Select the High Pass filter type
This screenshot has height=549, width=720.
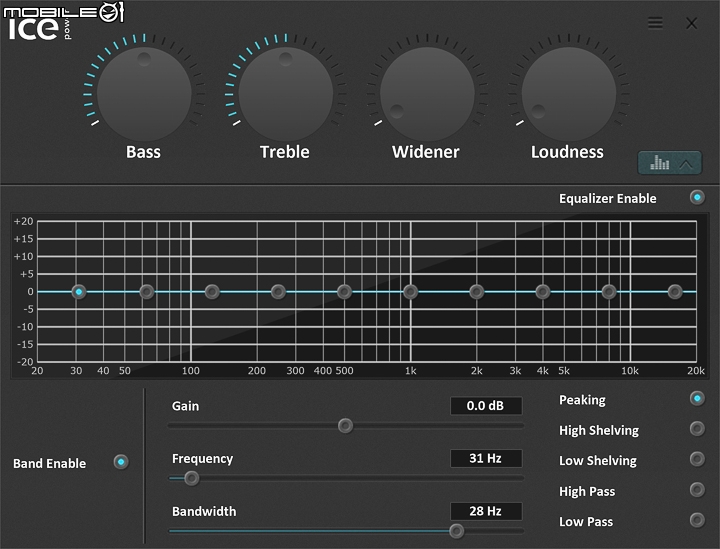(697, 490)
